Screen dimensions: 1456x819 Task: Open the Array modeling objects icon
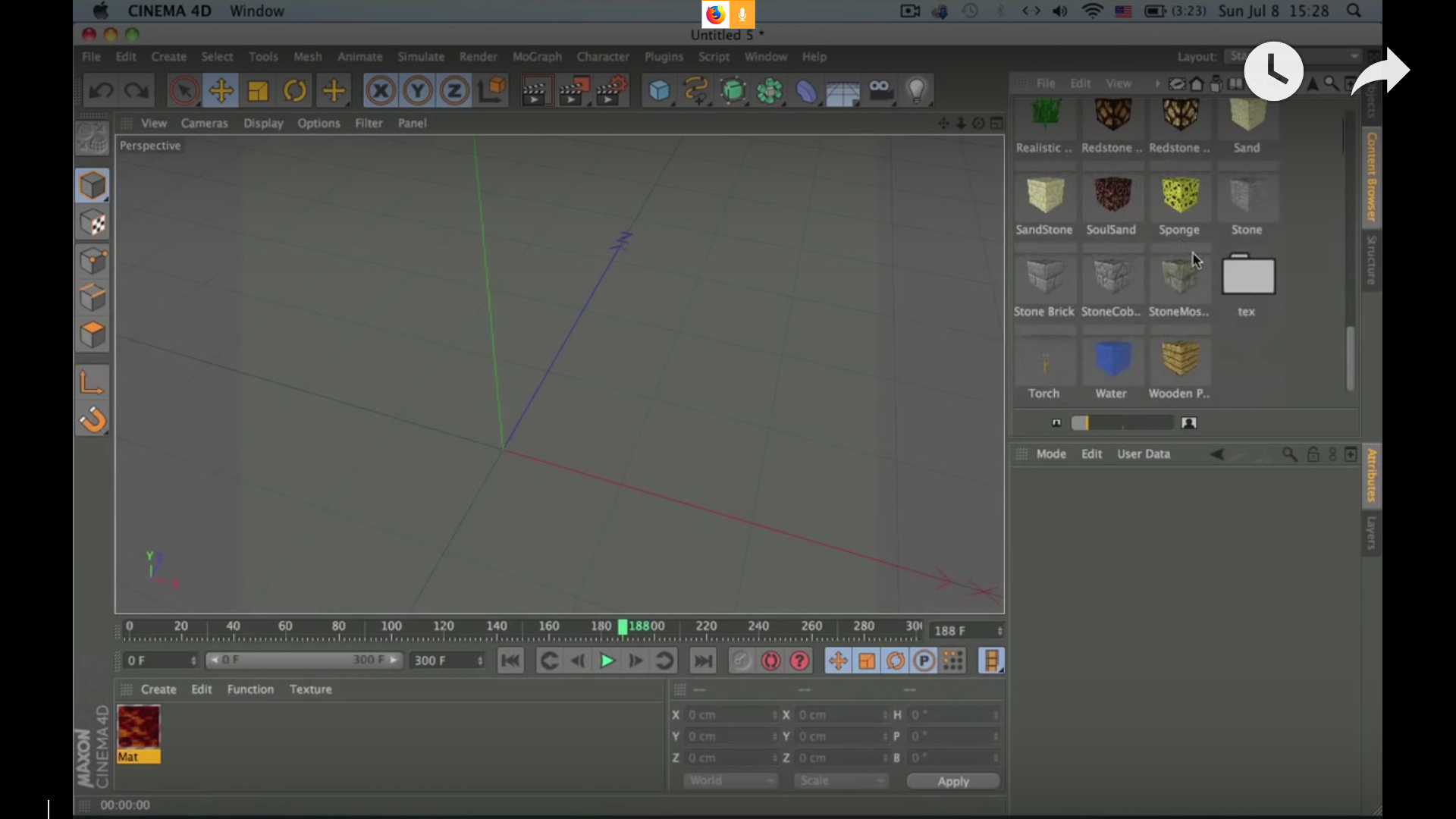[769, 91]
